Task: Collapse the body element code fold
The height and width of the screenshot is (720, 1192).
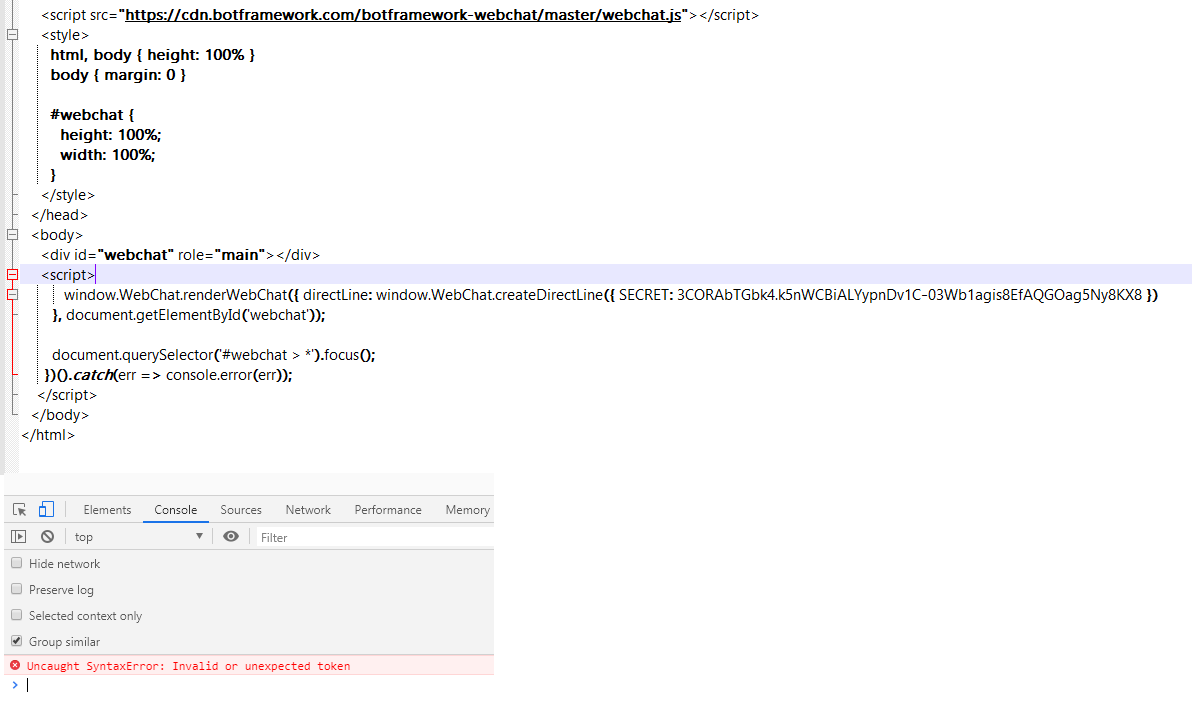Action: pyautogui.click(x=12, y=234)
